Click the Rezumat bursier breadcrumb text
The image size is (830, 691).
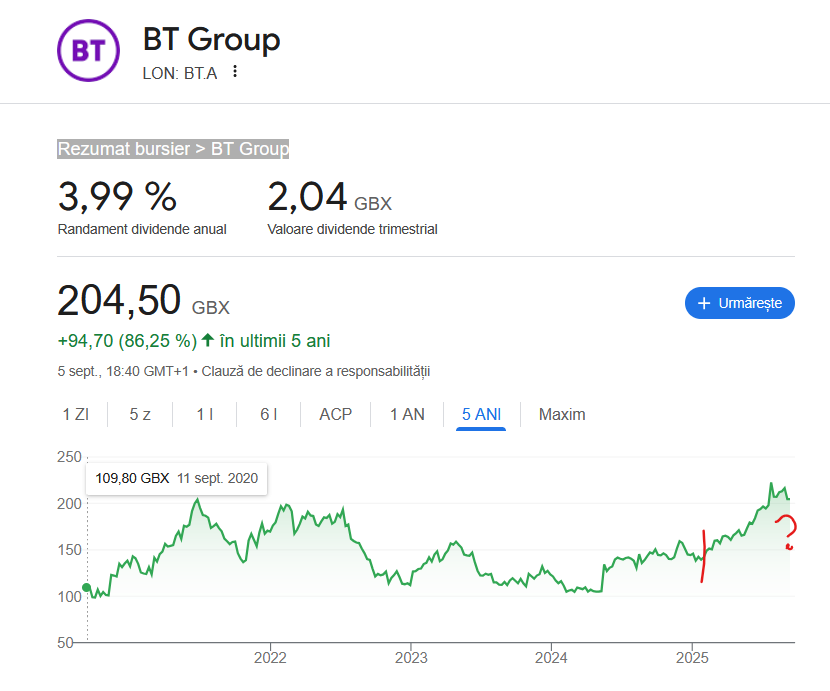pyautogui.click(x=123, y=149)
